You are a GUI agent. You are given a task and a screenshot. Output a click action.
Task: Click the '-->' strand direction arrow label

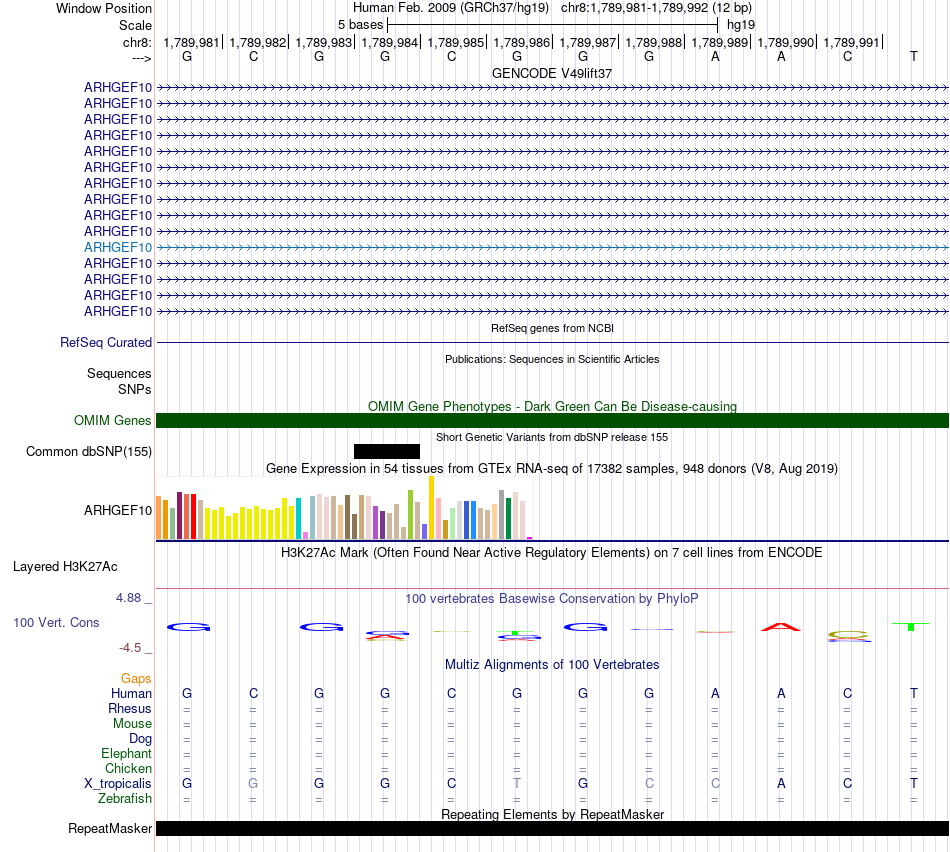click(x=141, y=59)
